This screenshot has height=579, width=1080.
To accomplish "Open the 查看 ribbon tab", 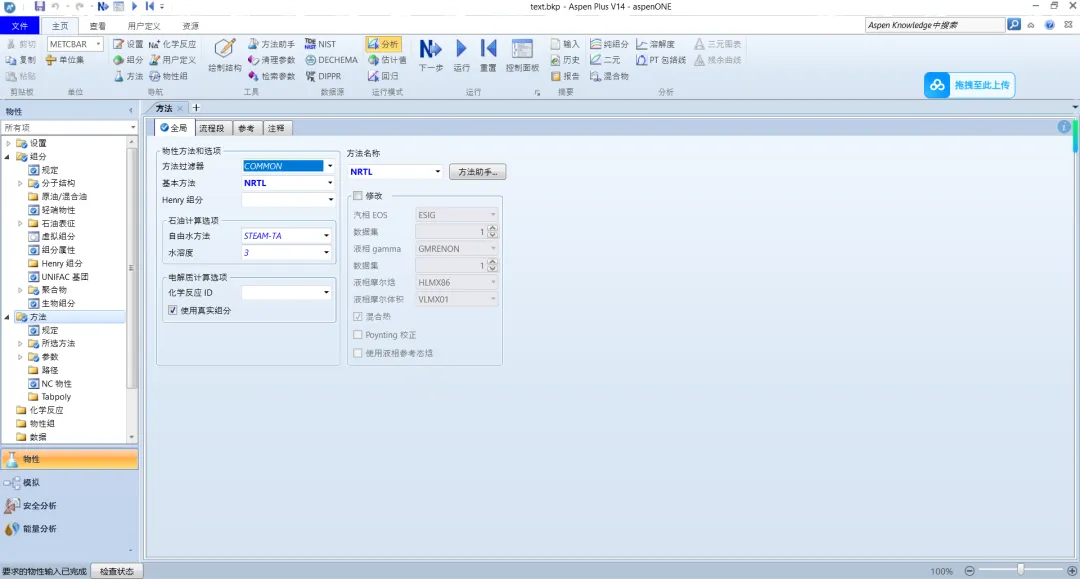I will coord(98,26).
